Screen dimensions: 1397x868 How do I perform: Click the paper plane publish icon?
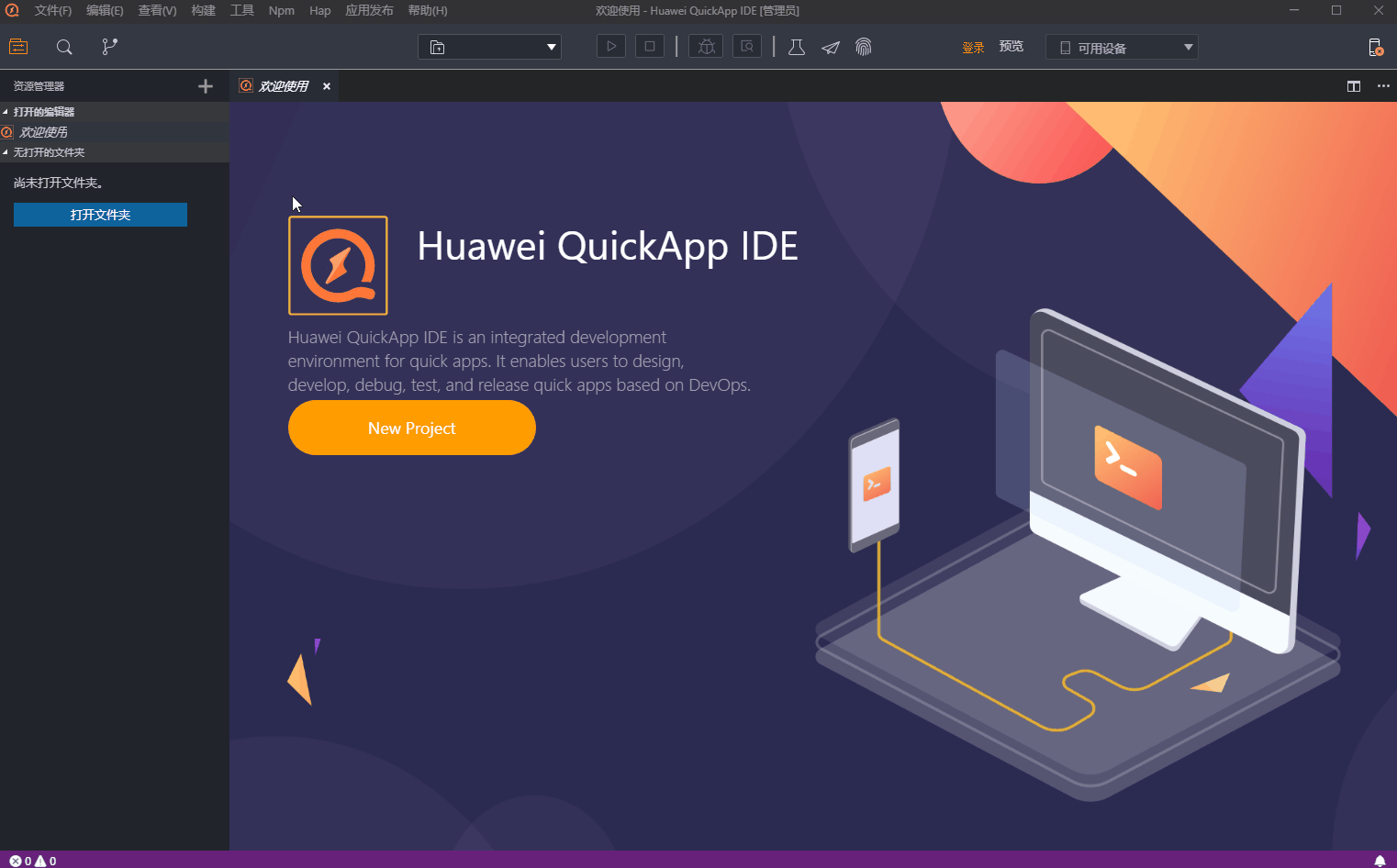(x=831, y=48)
